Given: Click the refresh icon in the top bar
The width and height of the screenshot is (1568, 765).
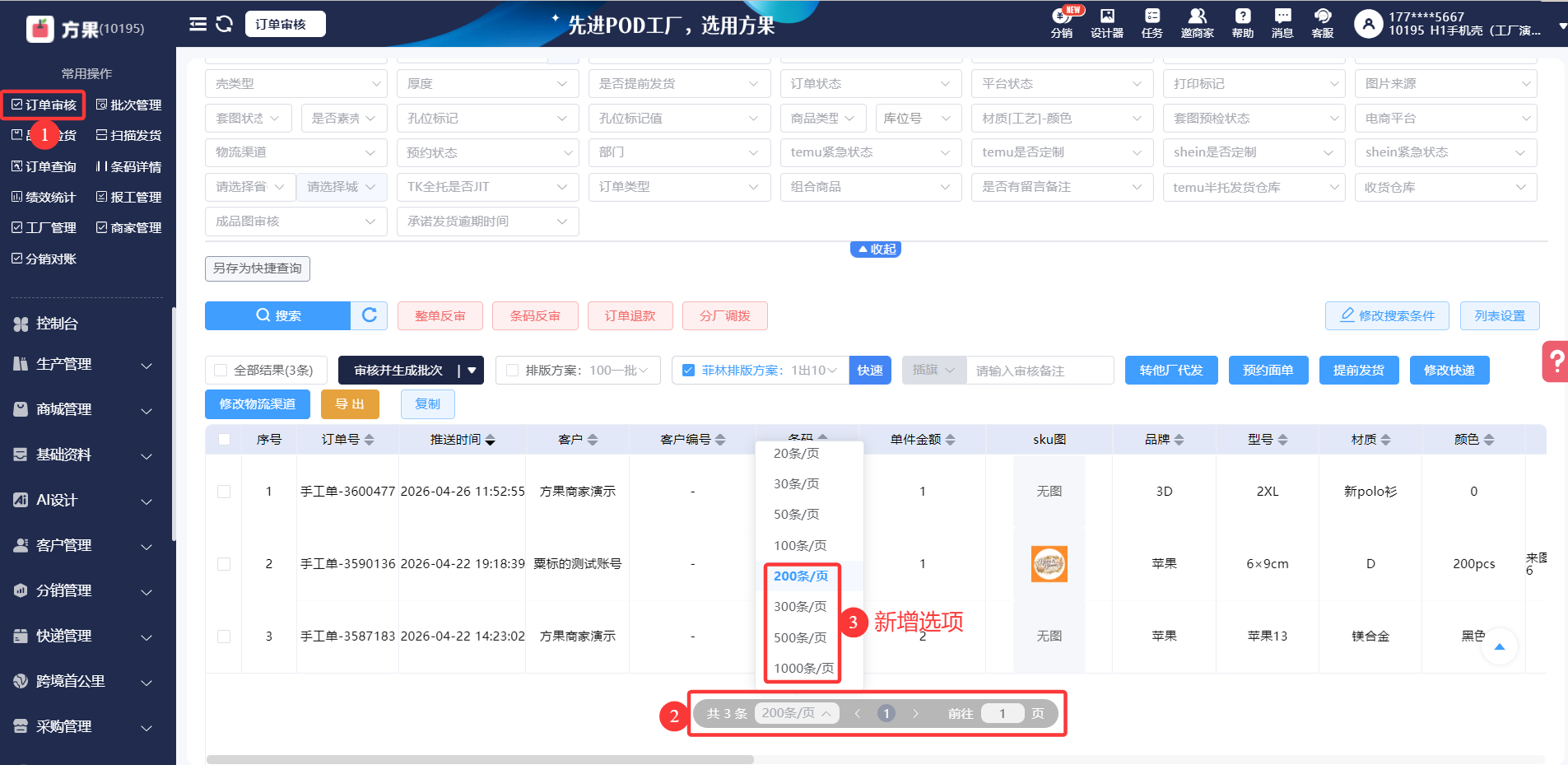Looking at the screenshot, I should (224, 24).
